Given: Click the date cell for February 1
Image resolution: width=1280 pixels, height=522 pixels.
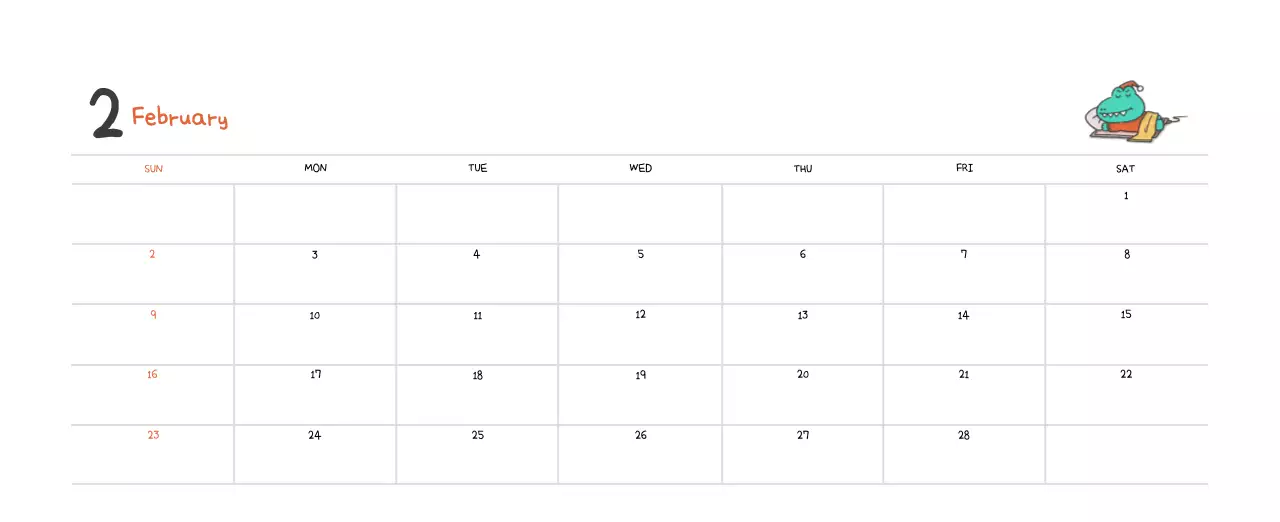Looking at the screenshot, I should (x=1126, y=213).
